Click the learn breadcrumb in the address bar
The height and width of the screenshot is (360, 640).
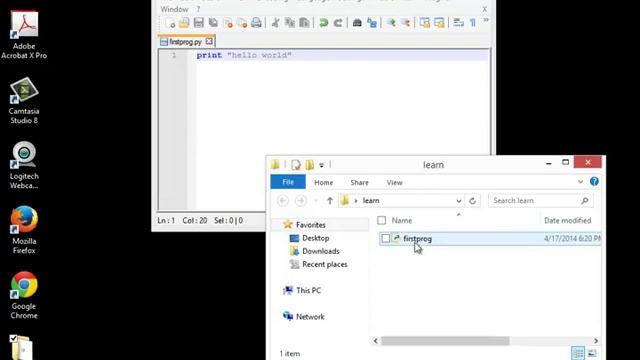click(x=371, y=200)
